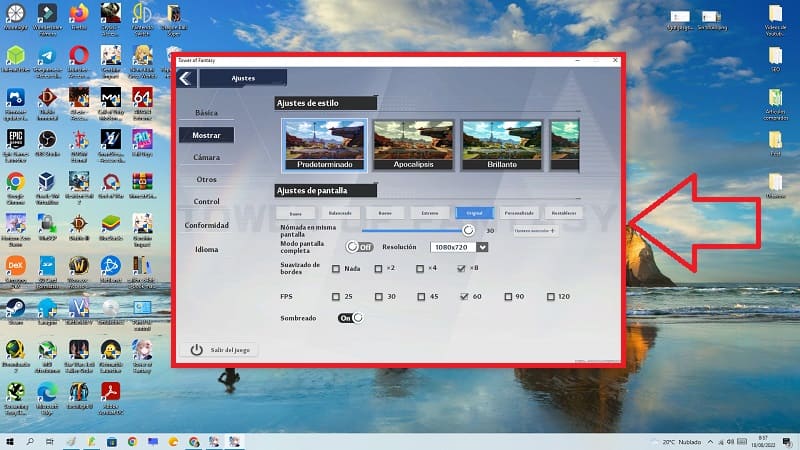Choose the Extremo quality preset
The height and width of the screenshot is (450, 800).
tap(430, 213)
